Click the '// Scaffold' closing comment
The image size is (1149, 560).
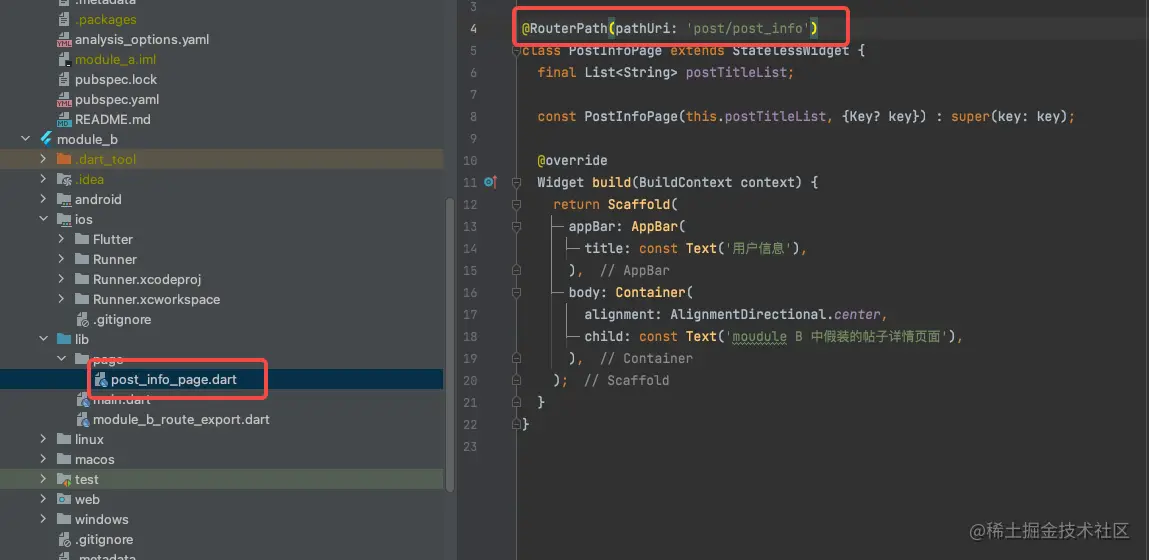coord(627,380)
